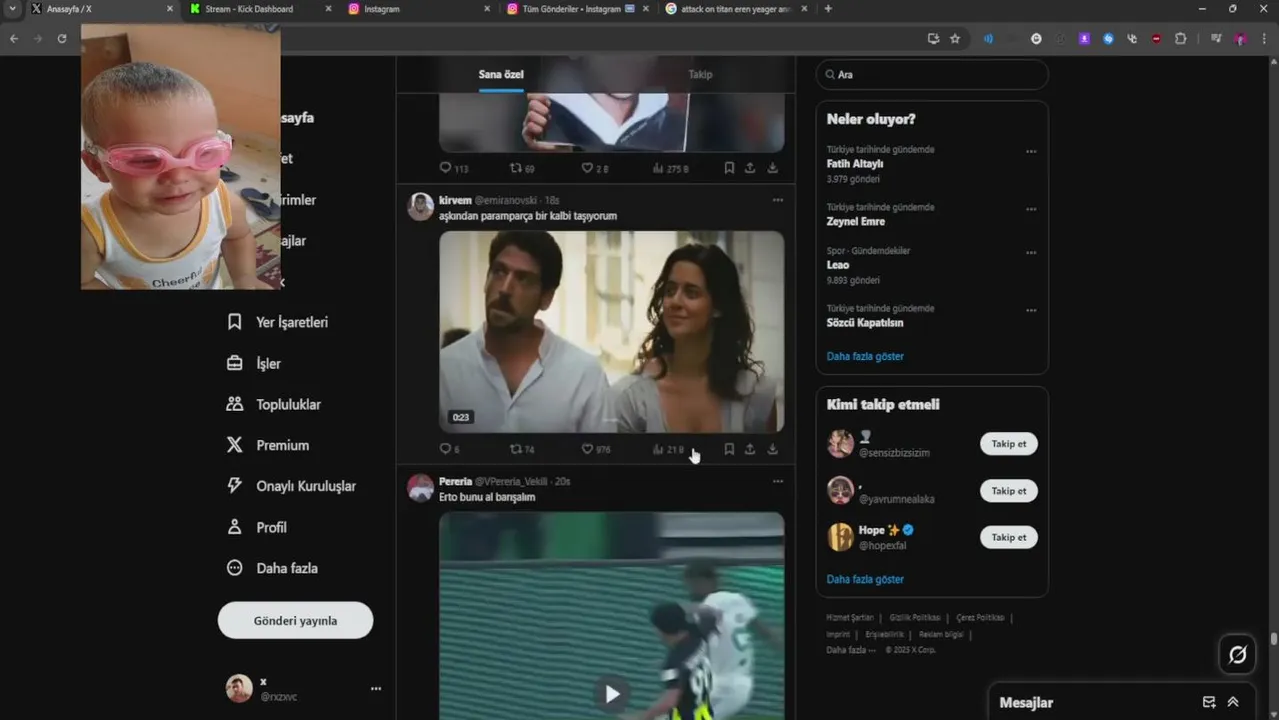Open Hizmet Şartları footer link
1279x720 pixels.
tap(850, 618)
